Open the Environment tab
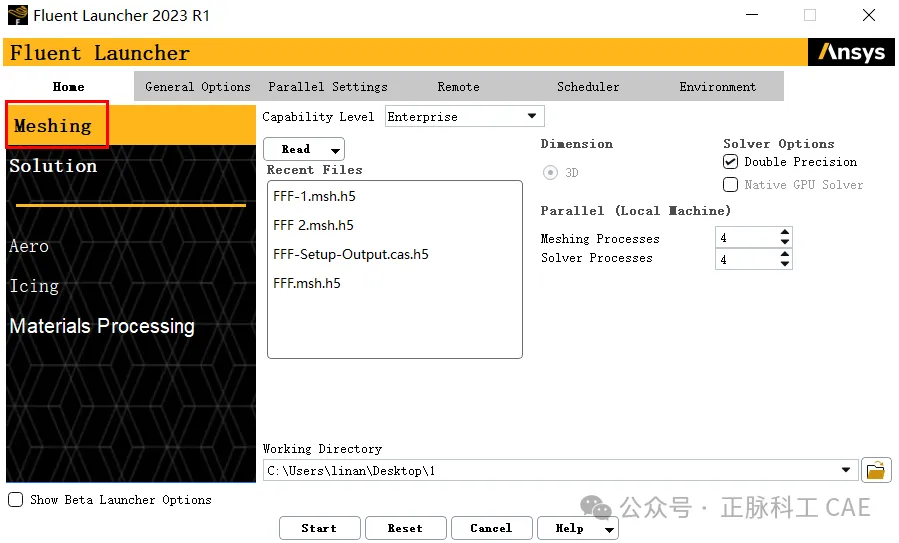Viewport: 899px width, 543px height. [717, 87]
